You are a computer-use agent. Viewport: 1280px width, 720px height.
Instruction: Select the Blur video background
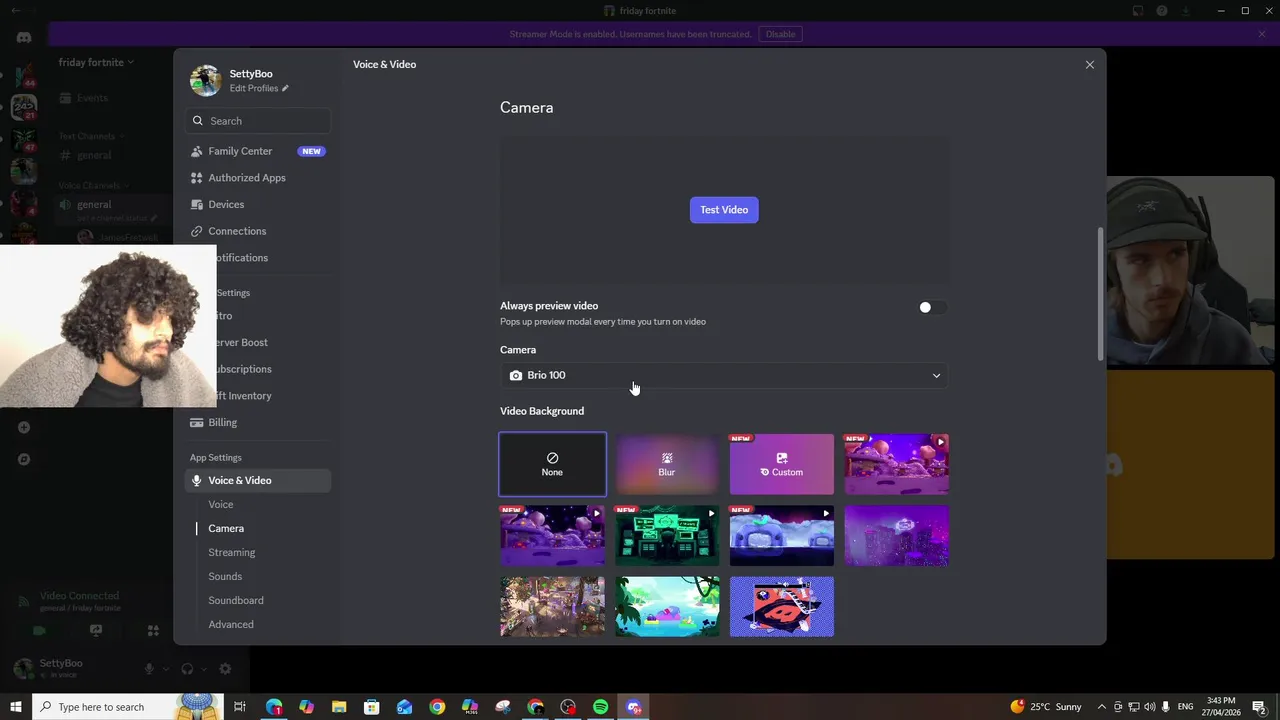coord(667,464)
